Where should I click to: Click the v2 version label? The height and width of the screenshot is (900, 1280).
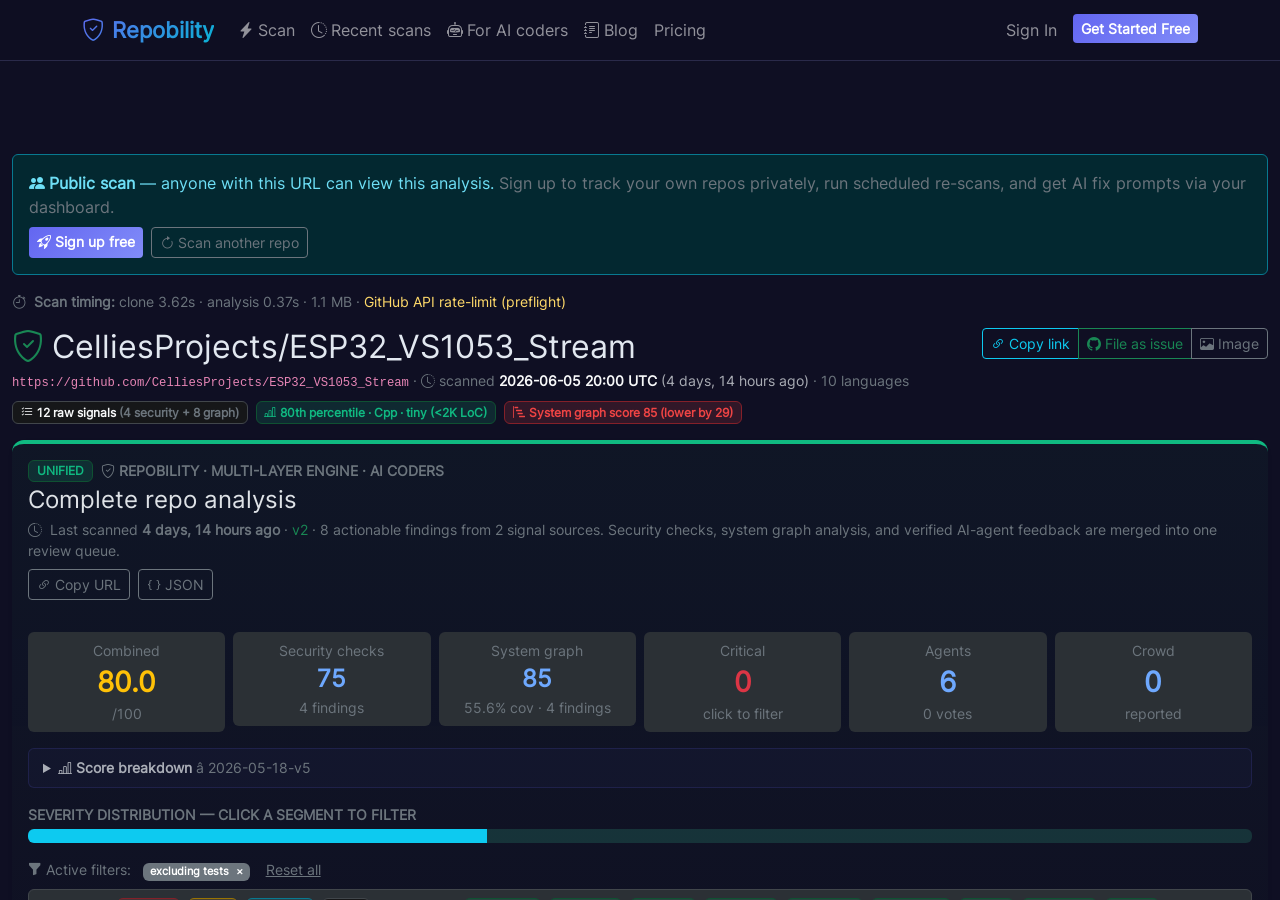[x=300, y=530]
